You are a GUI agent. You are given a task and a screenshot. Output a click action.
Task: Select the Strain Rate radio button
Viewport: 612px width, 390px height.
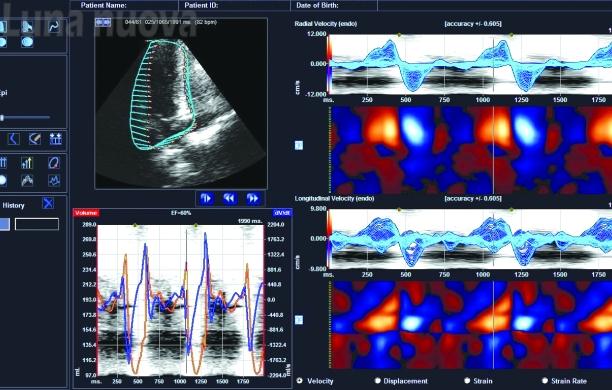[x=545, y=380]
